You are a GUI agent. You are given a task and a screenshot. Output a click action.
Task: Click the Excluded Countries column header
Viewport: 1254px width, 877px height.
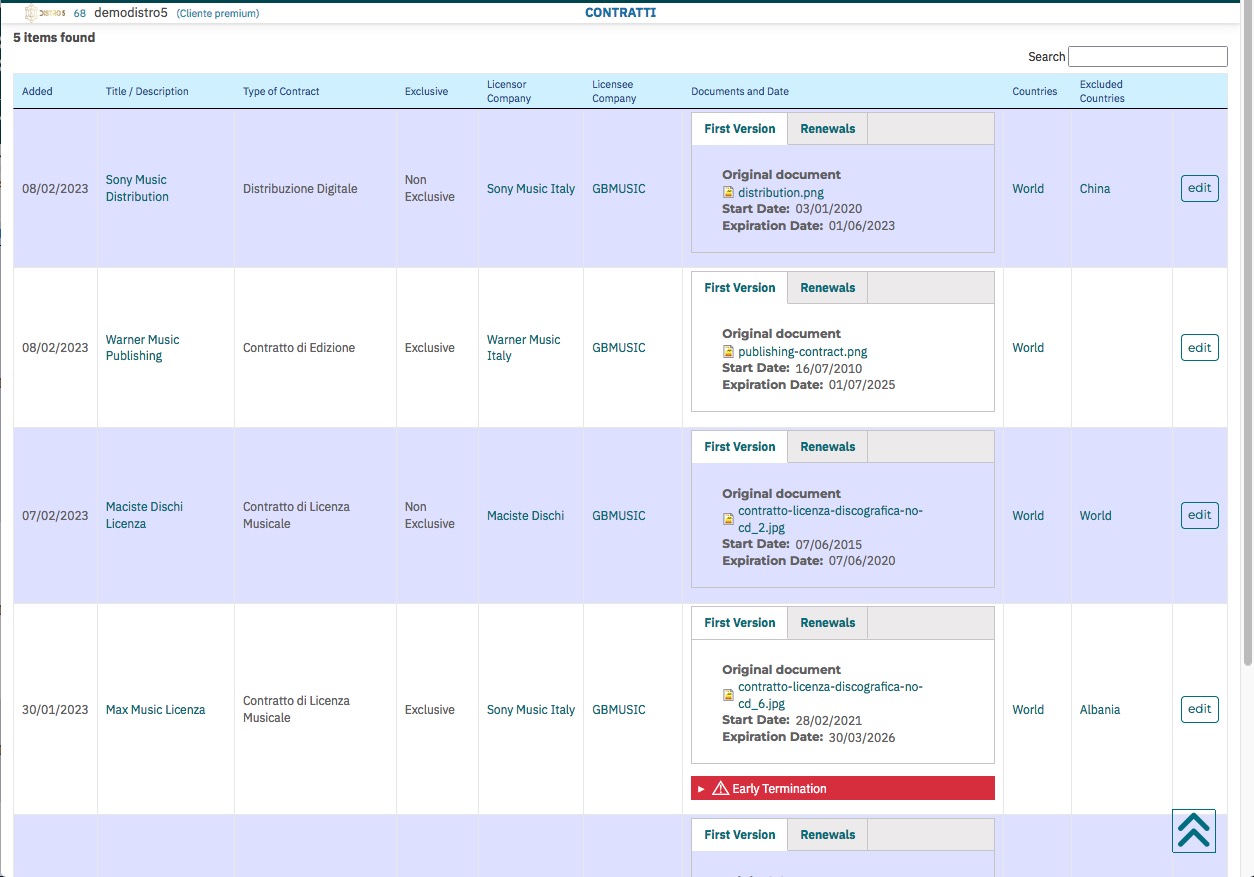coord(1102,91)
